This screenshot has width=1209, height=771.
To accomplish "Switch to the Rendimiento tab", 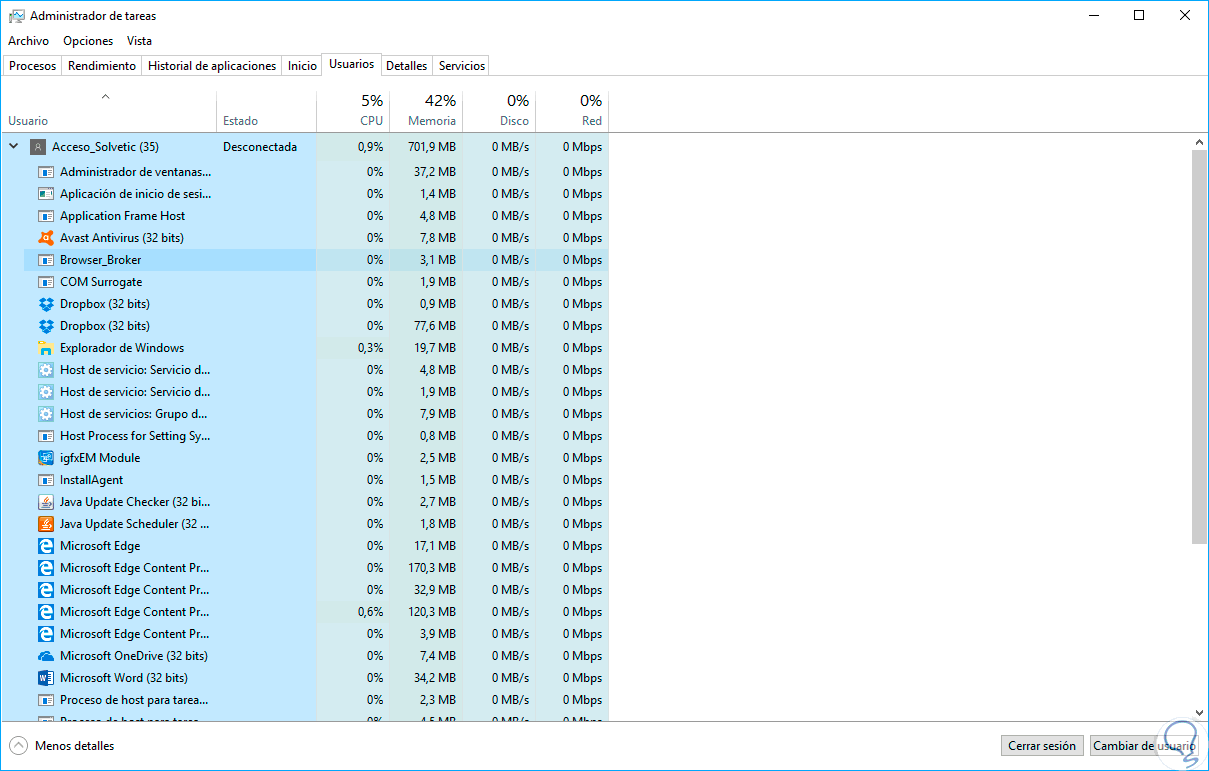I will [x=102, y=66].
